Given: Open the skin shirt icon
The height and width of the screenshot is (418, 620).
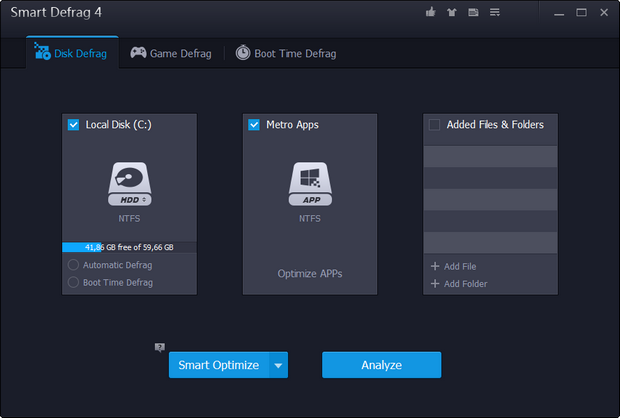Looking at the screenshot, I should pos(452,13).
